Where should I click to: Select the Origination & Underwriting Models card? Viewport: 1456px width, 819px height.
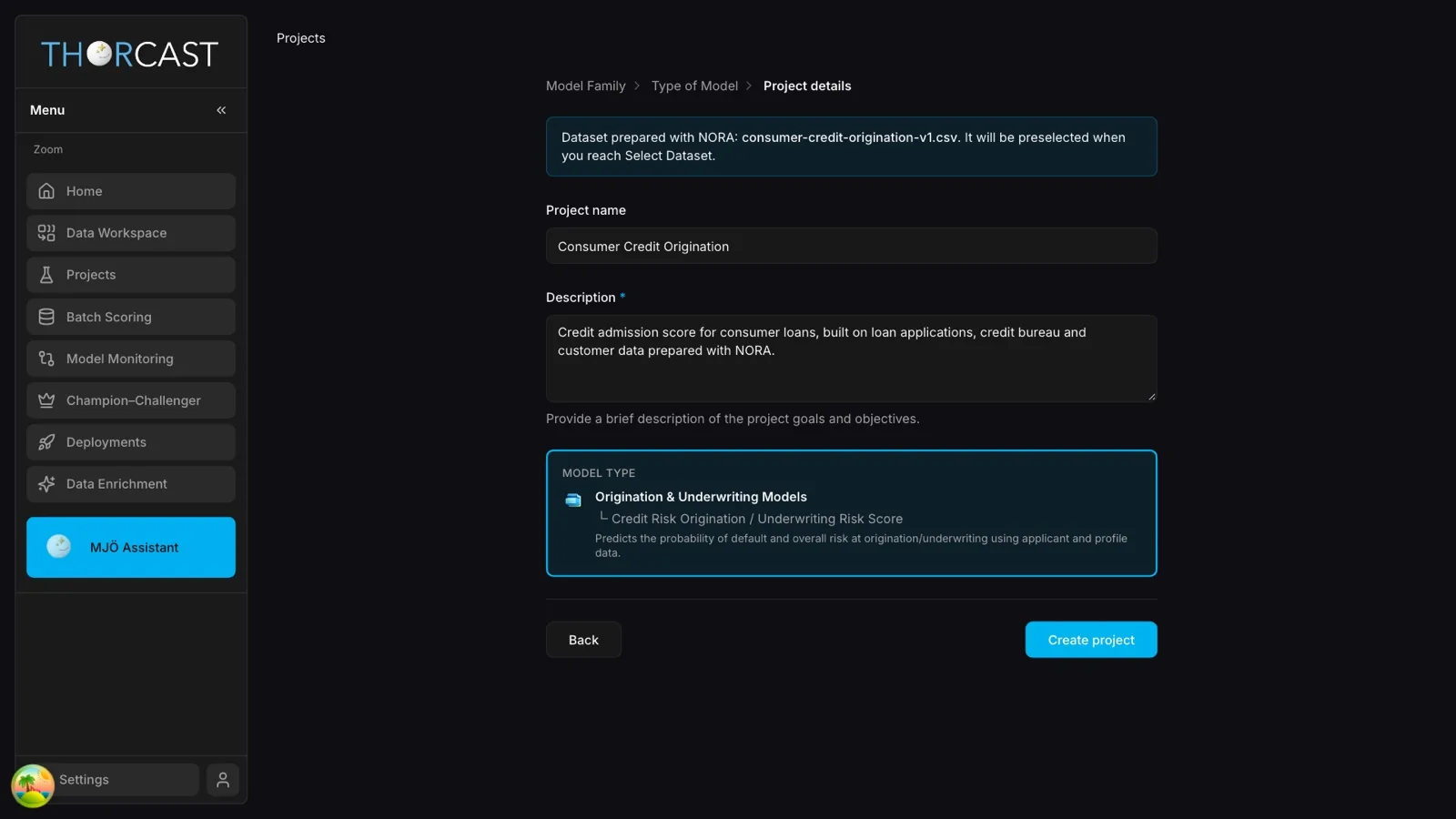click(852, 513)
